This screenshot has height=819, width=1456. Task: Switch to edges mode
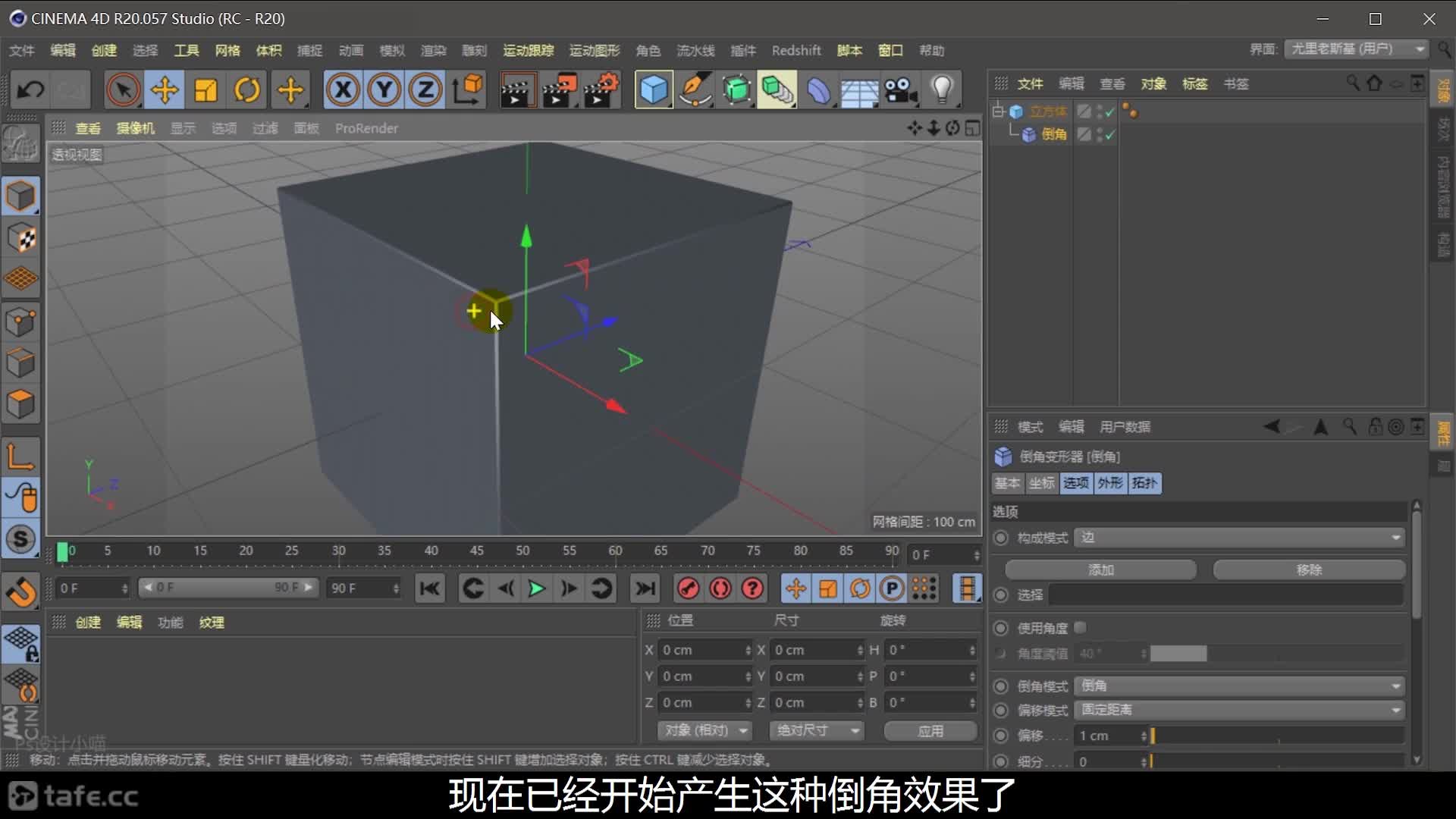(x=20, y=362)
